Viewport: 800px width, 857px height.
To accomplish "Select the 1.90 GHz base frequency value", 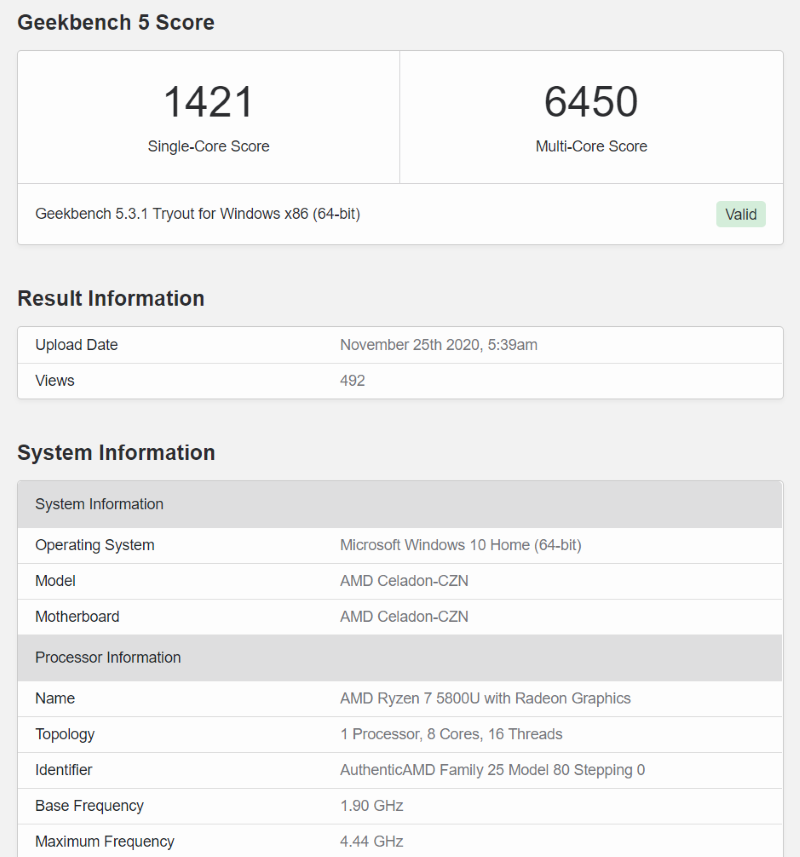I will point(372,806).
